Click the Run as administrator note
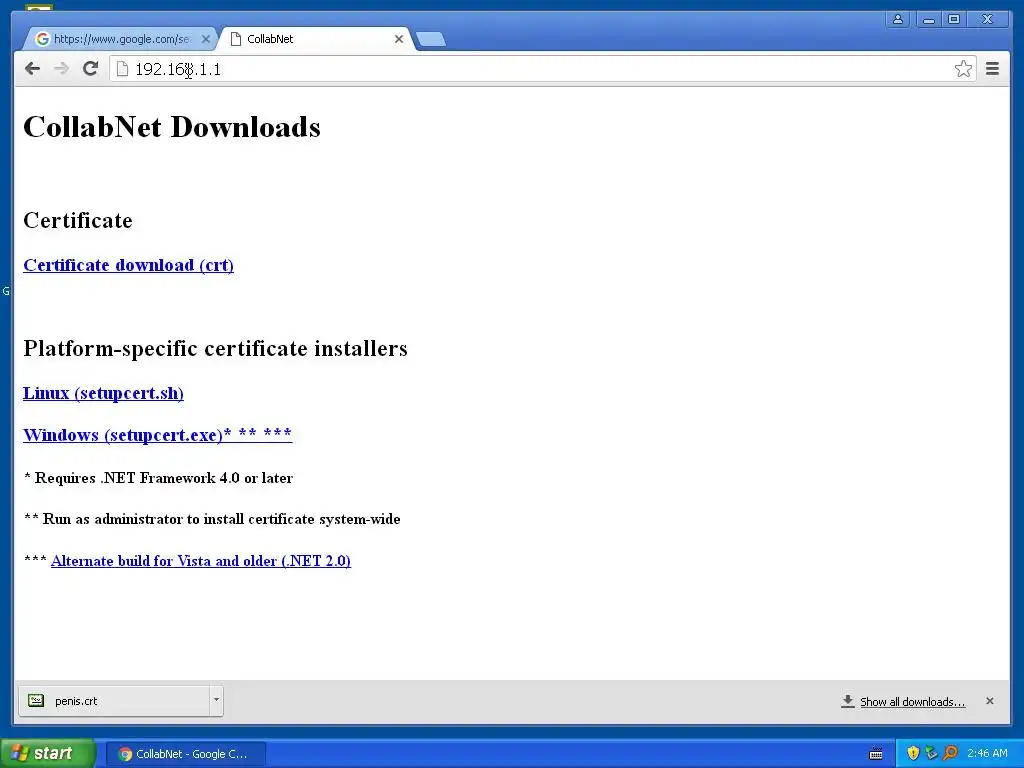This screenshot has height=768, width=1024. (x=212, y=519)
